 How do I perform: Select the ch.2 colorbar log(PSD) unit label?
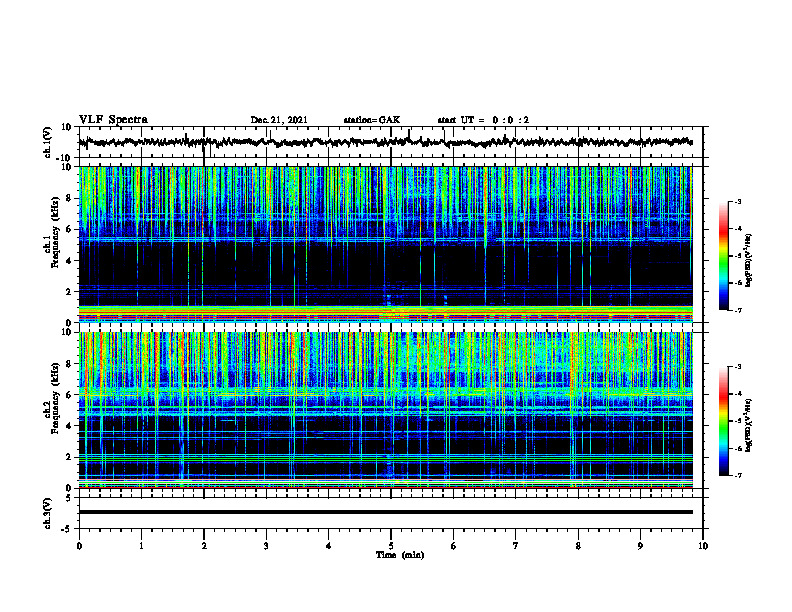click(x=748, y=425)
